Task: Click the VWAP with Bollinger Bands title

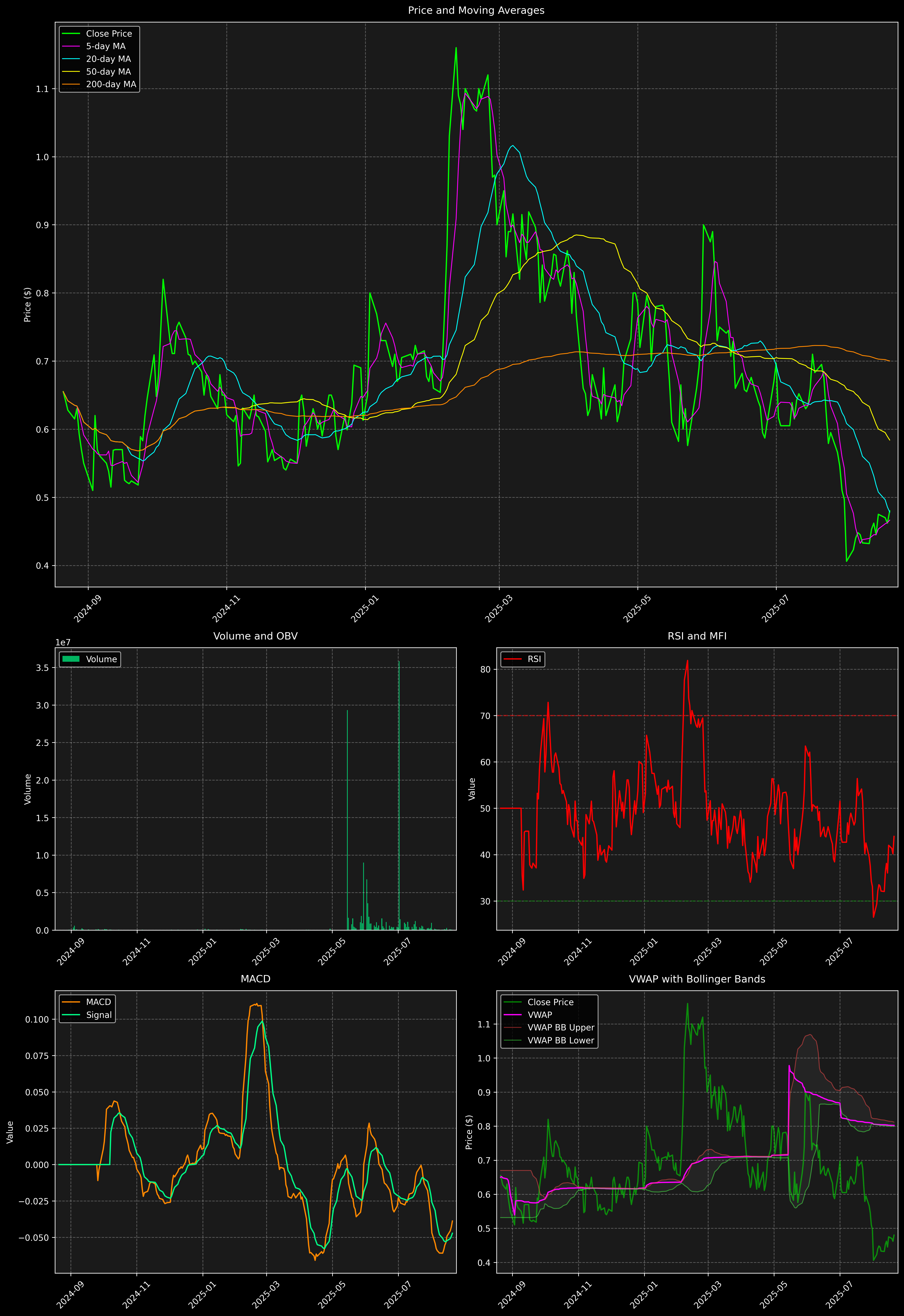Action: (x=697, y=979)
